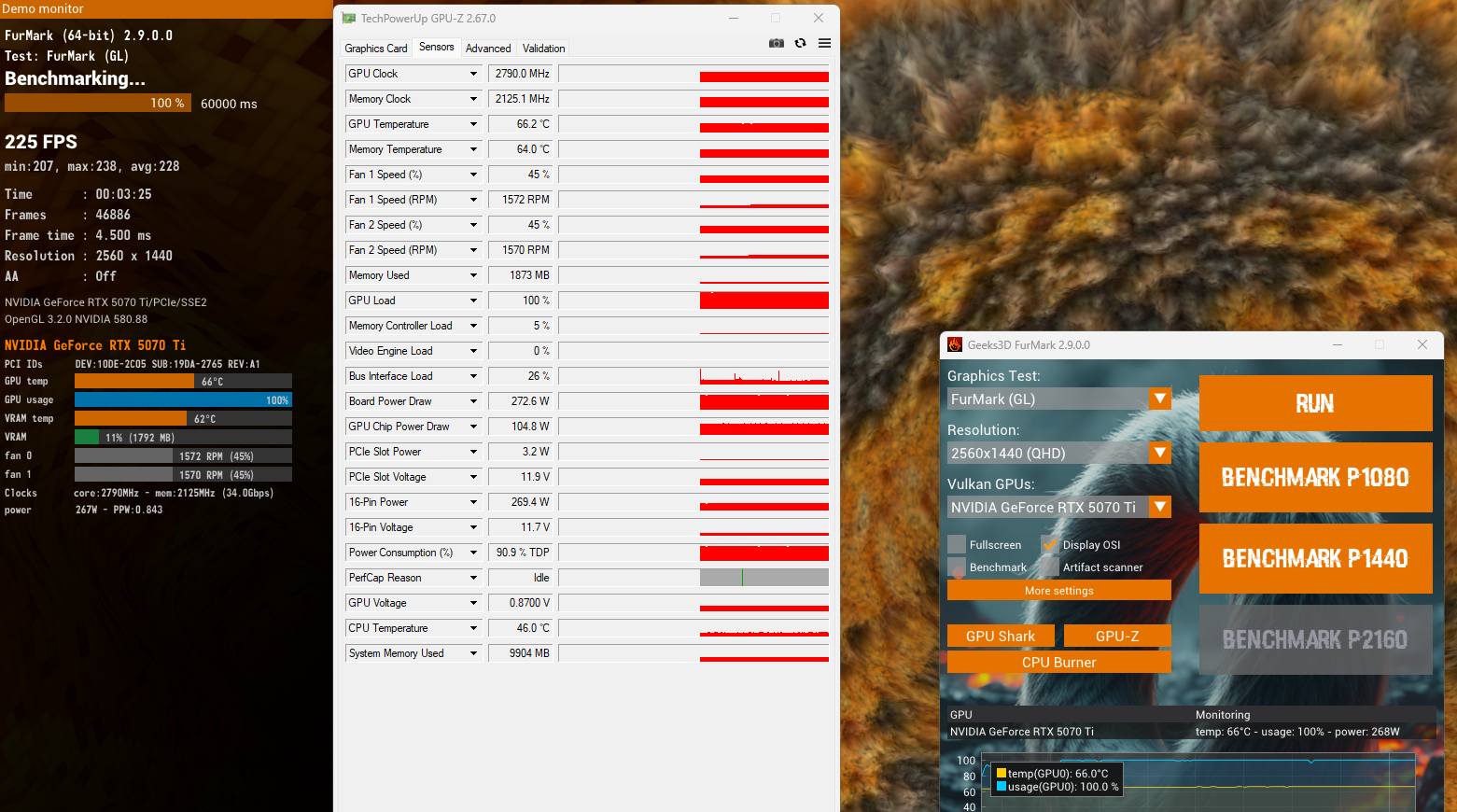
Task: Open the Fan 1 Speed (RPM) dropdown
Action: coord(473,200)
